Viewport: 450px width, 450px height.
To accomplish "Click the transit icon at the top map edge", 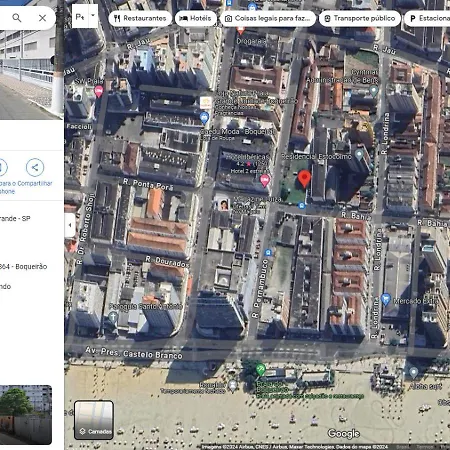I will click(229, 3).
